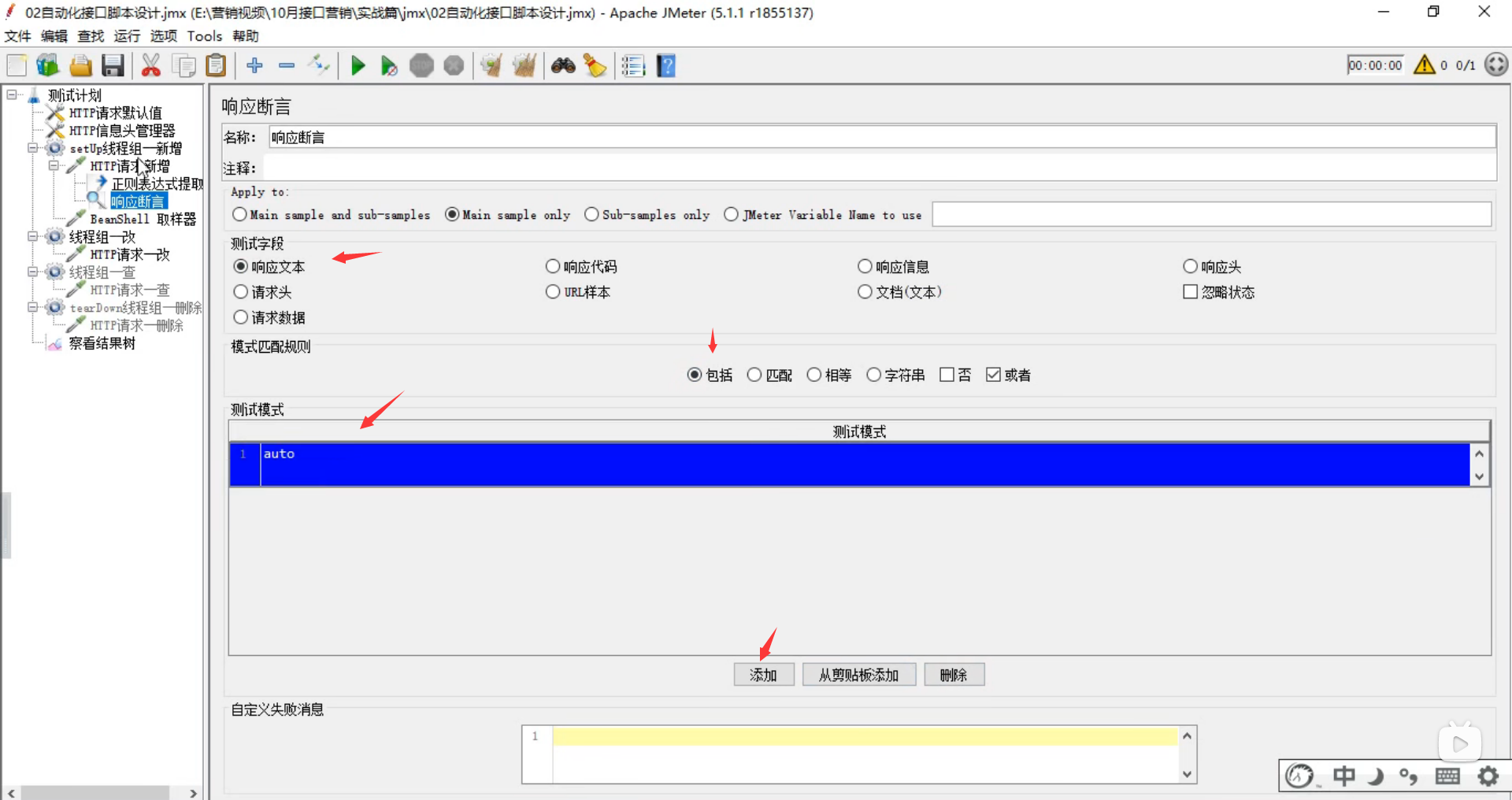This screenshot has height=800, width=1512.
Task: Choose 包括 matching rule
Action: coord(710,375)
